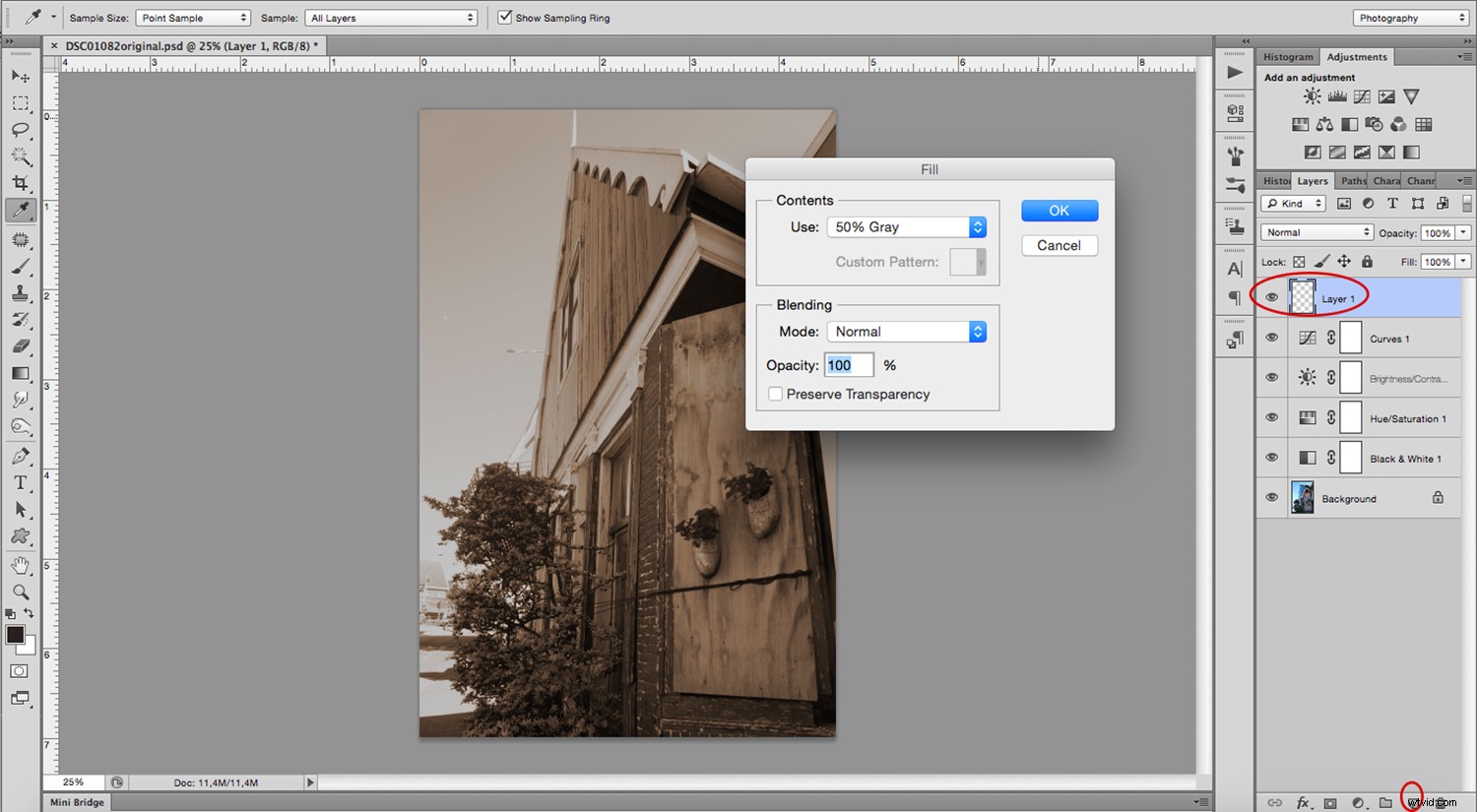Select the Crop tool in the toolbar

(x=22, y=182)
